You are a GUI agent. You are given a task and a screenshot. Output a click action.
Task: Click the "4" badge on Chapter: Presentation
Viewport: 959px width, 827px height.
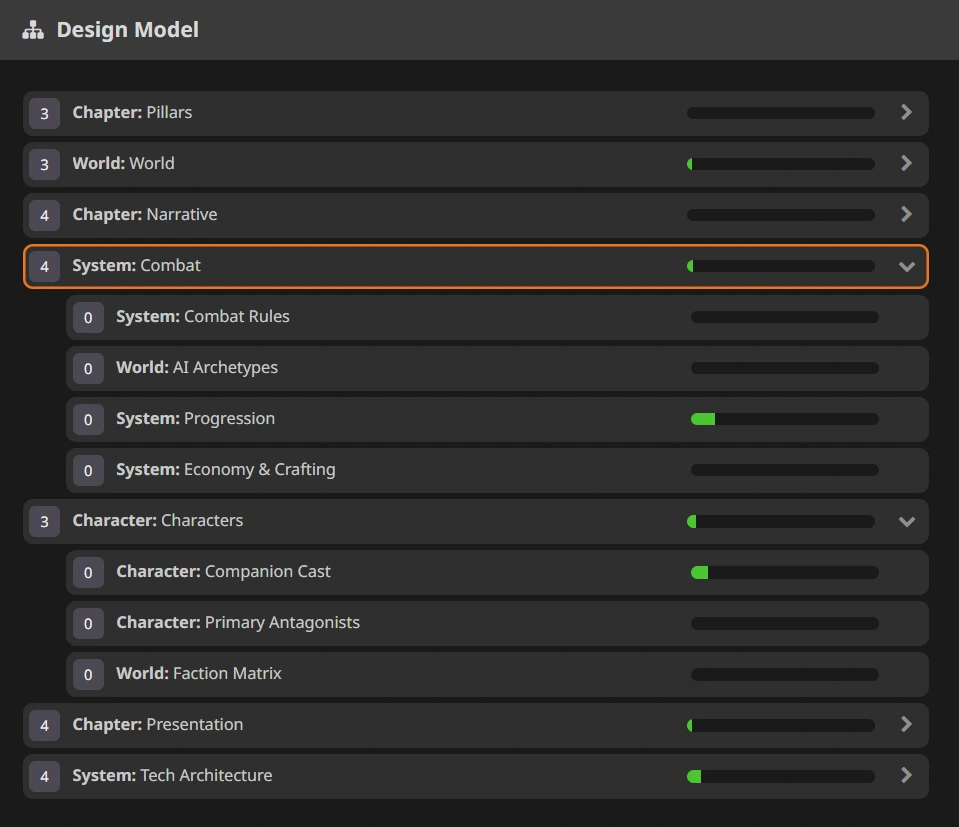coord(44,725)
